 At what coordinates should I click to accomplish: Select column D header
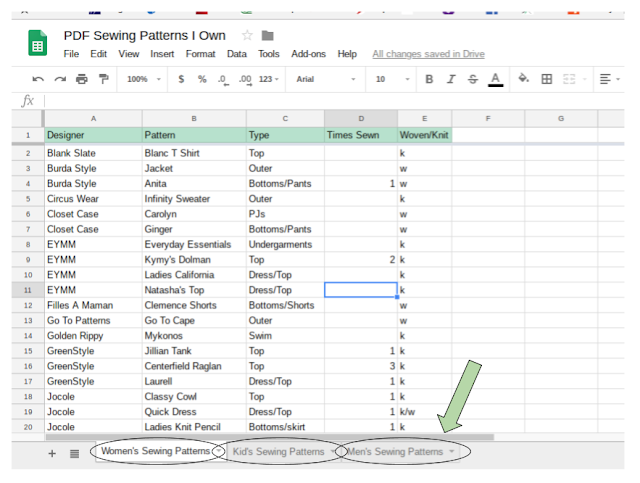point(361,118)
